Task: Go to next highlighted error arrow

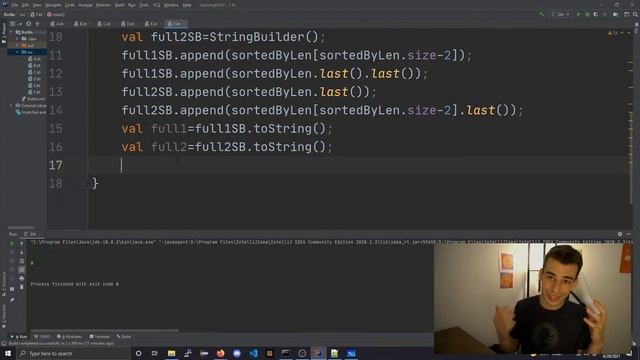Action: click(629, 33)
